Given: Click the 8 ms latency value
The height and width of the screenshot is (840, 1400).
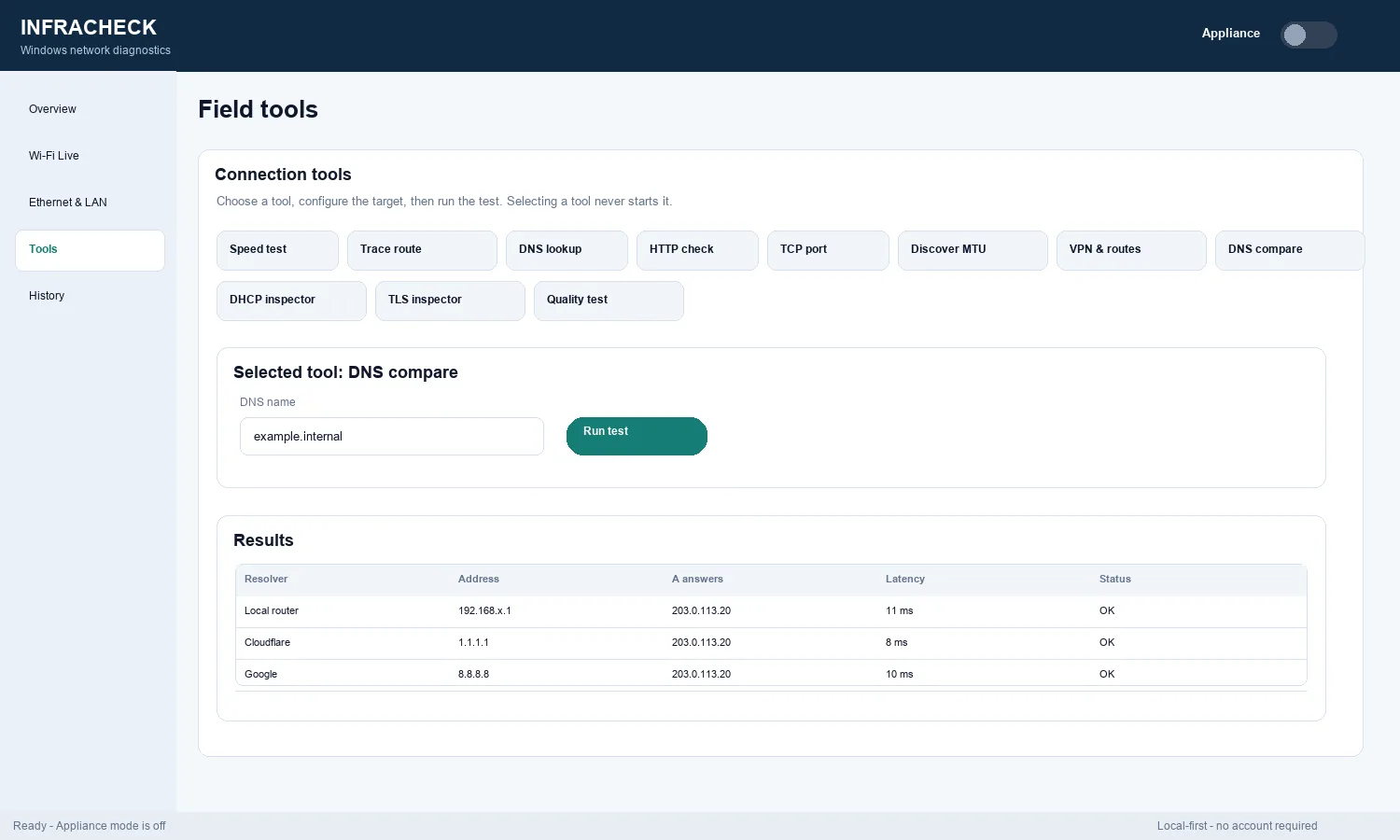Looking at the screenshot, I should coord(897,642).
